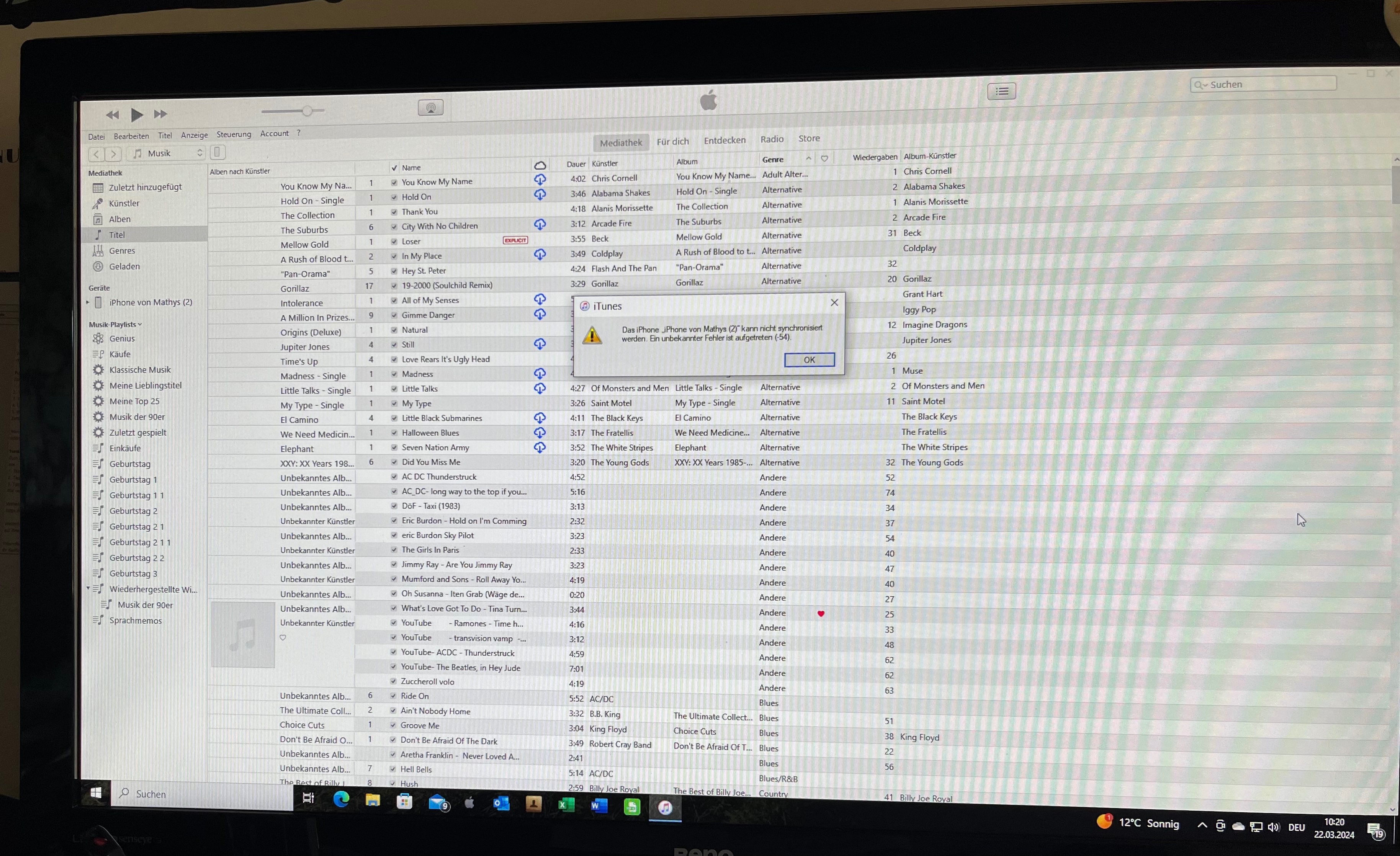This screenshot has width=1400, height=856.
Task: Click back navigation arrow in toolbar
Action: (96, 154)
